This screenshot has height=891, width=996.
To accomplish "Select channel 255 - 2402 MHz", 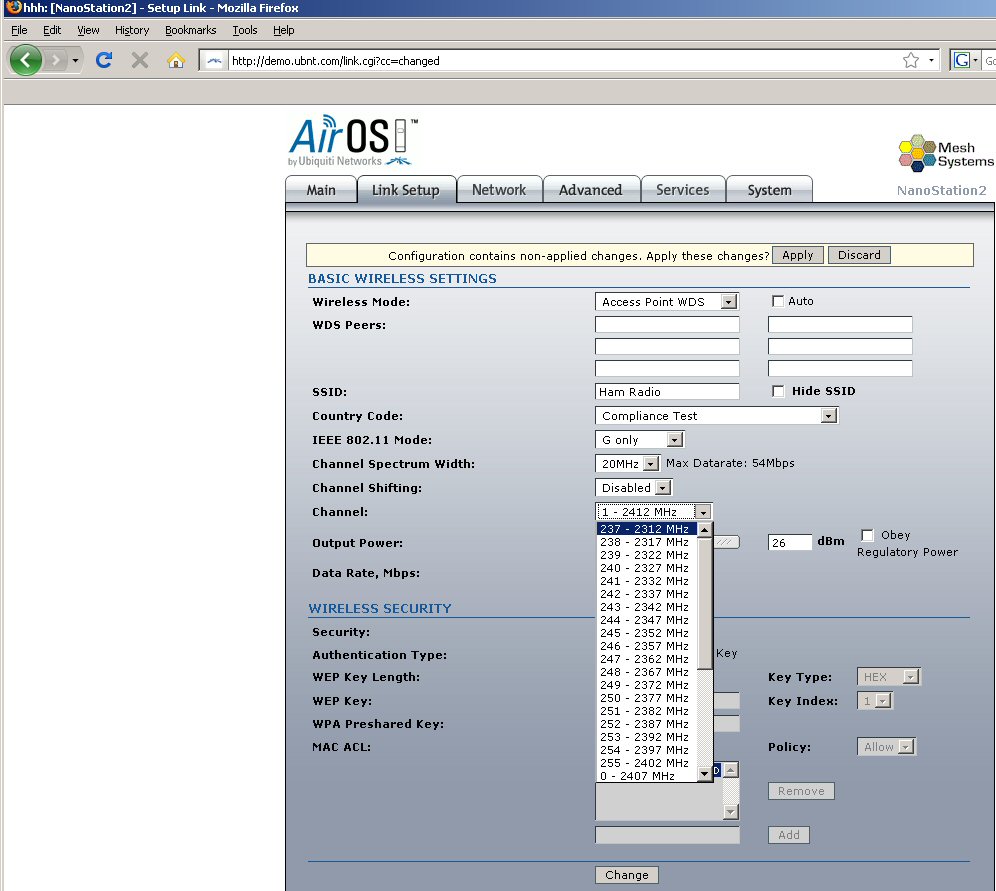I will tap(647, 763).
